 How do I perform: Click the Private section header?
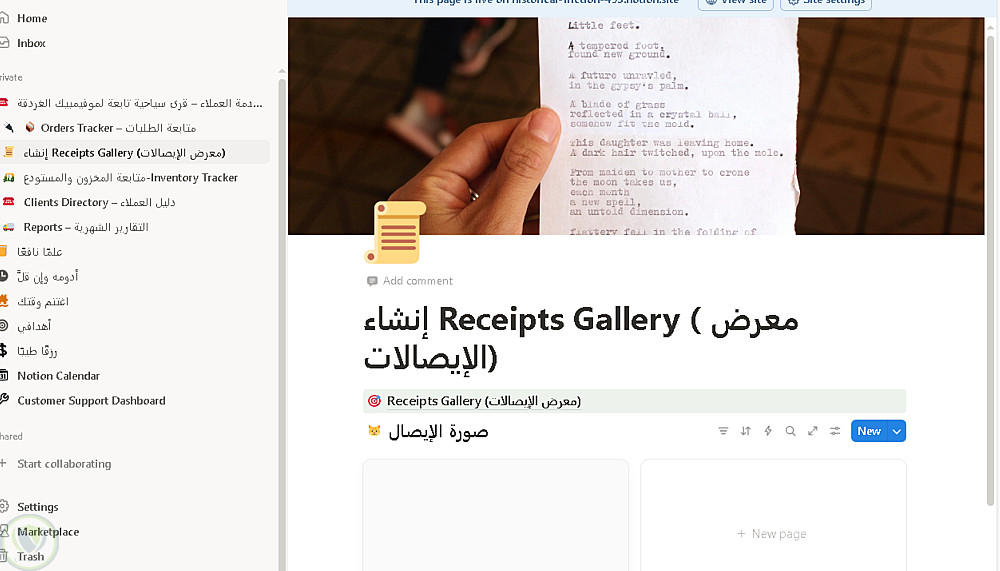tap(11, 78)
